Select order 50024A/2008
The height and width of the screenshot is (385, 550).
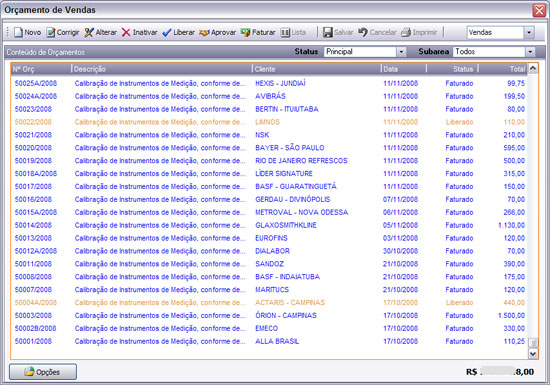tap(36, 96)
